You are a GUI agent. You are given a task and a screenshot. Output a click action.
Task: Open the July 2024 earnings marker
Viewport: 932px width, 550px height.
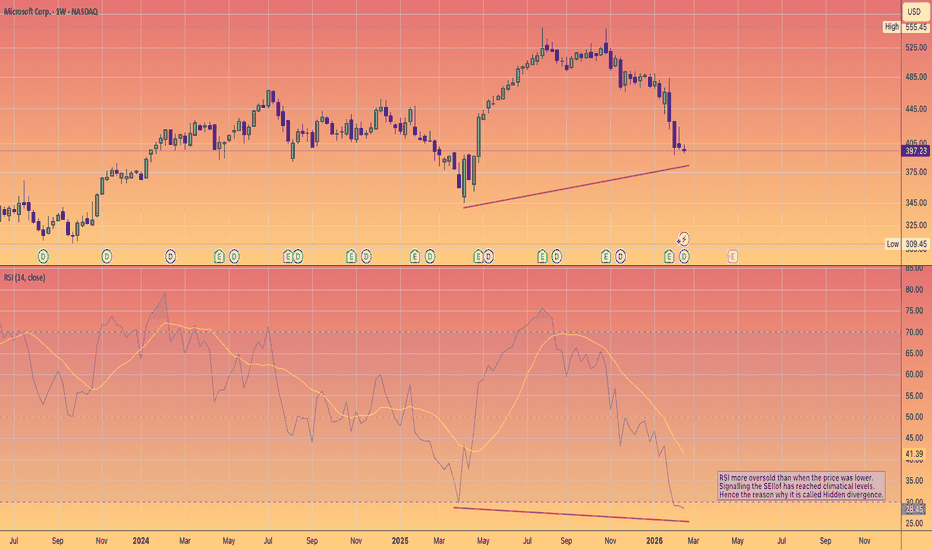288,256
